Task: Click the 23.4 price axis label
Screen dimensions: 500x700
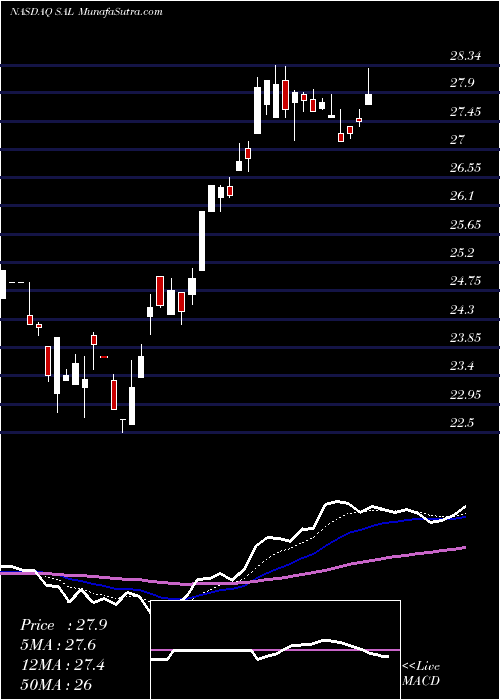Action: tap(464, 367)
